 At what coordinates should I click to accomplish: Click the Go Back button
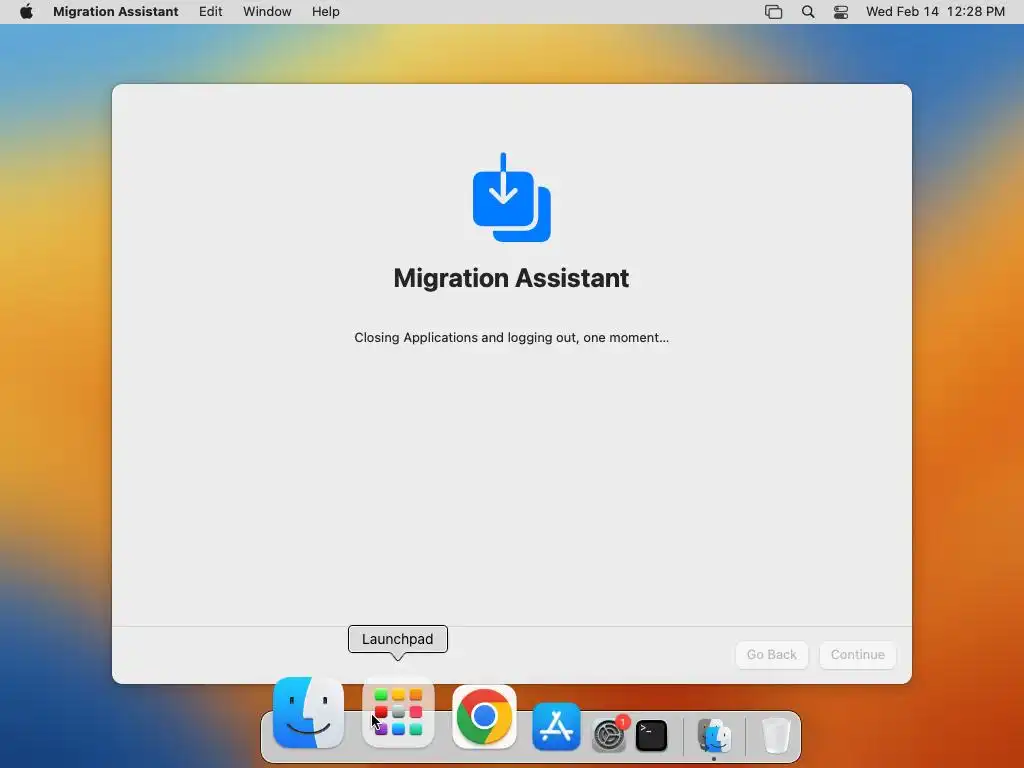tap(772, 654)
